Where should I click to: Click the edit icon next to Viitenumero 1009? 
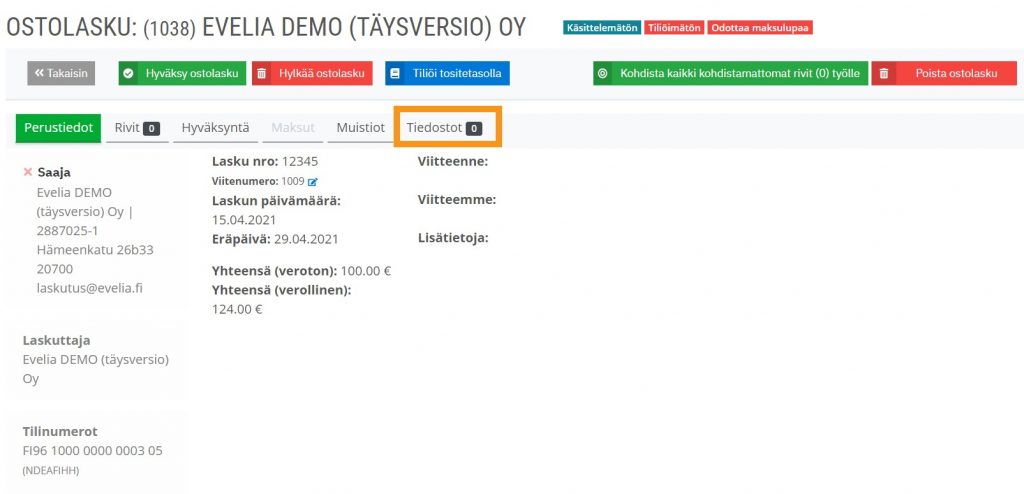point(313,182)
